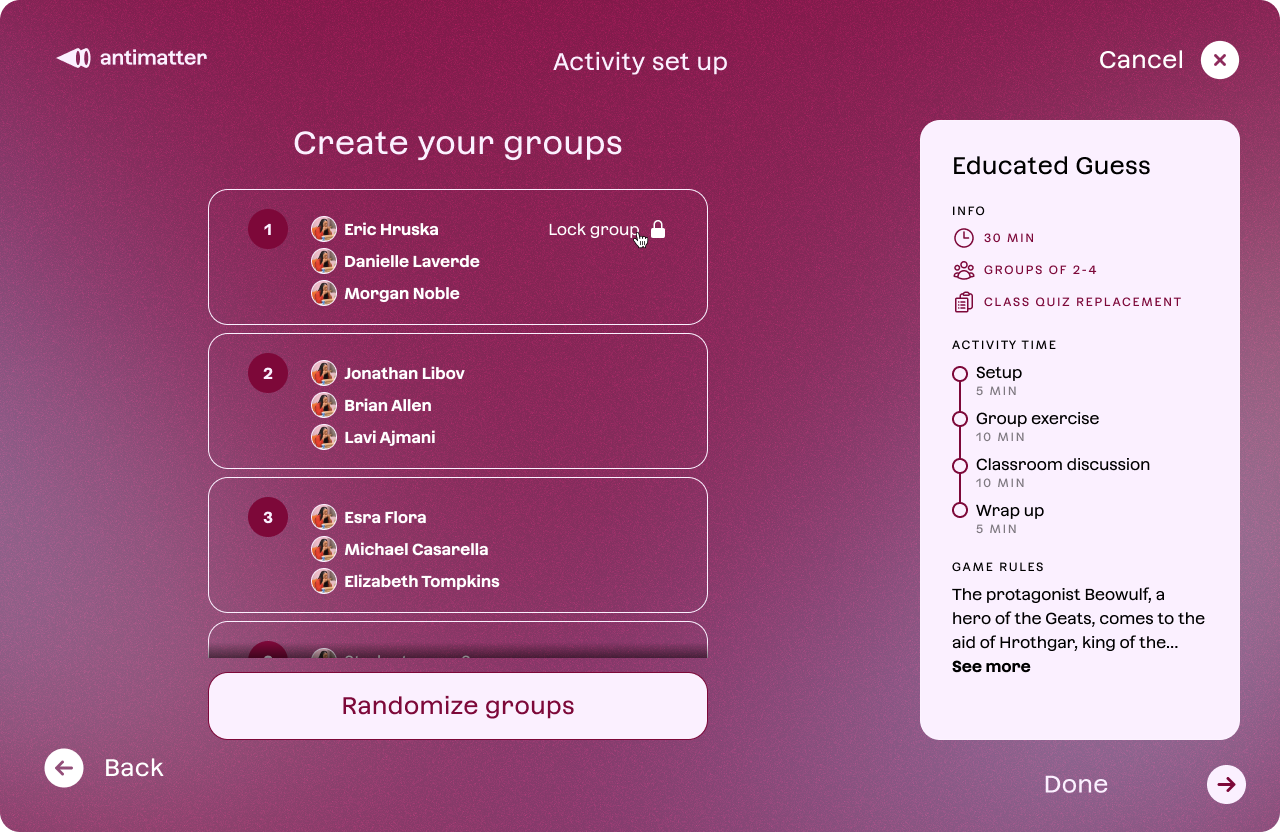Click Michael Casarella's avatar
1286x832 pixels.
(324, 549)
